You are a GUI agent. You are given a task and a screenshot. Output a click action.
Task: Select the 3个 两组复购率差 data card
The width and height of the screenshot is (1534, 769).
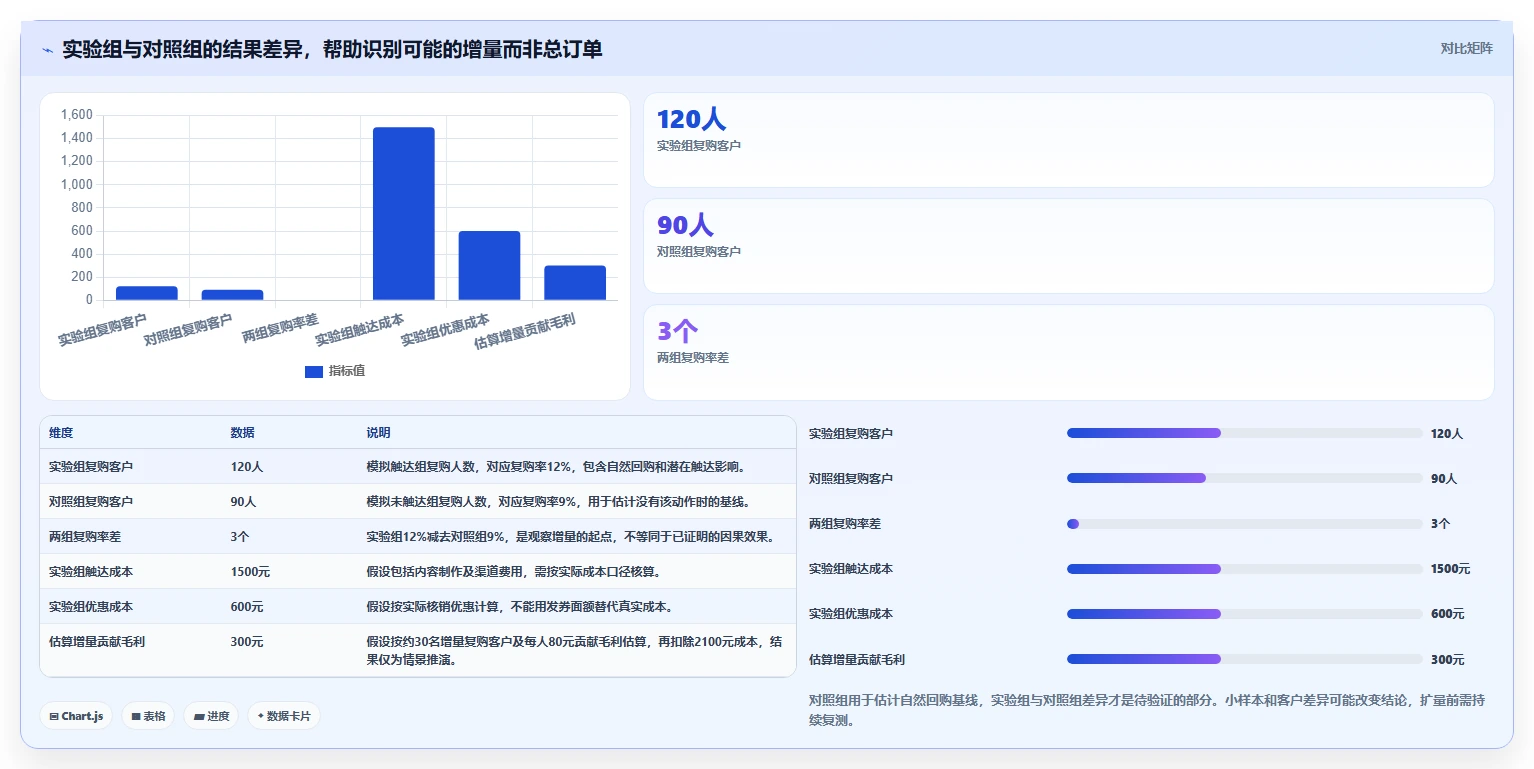[1068, 352]
